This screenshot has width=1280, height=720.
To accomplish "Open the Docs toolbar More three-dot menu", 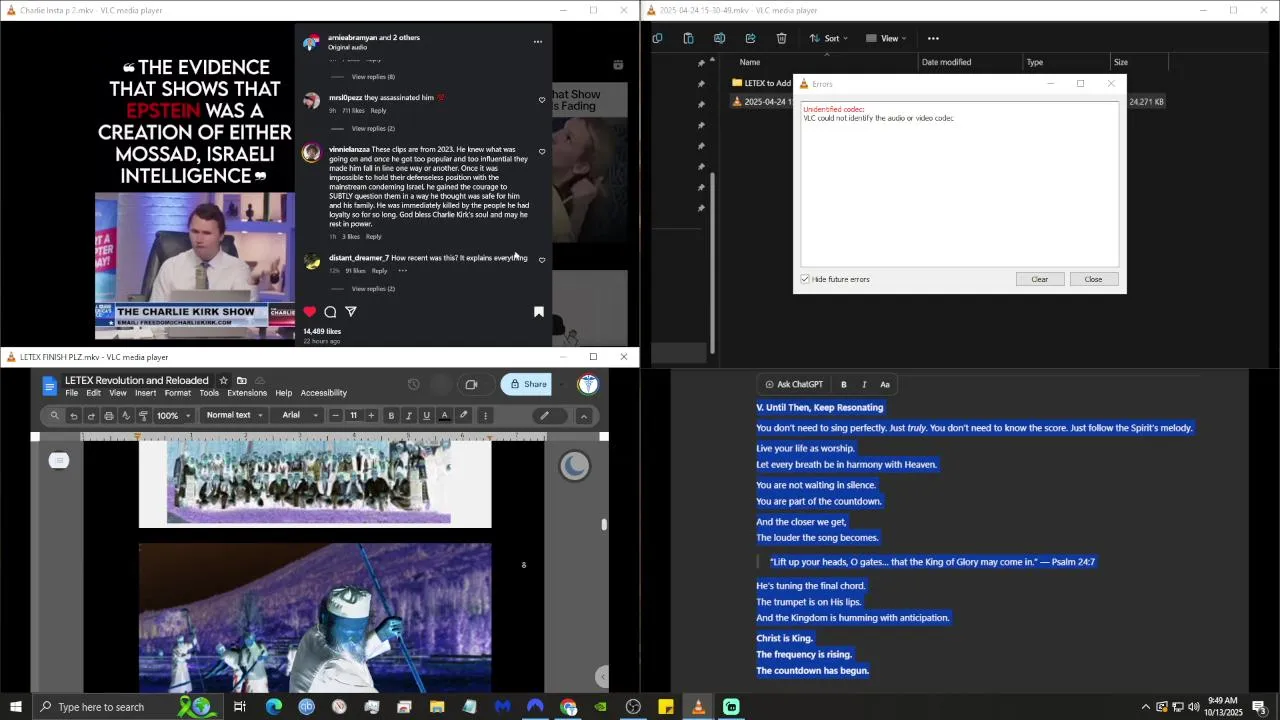I will click(x=485, y=416).
